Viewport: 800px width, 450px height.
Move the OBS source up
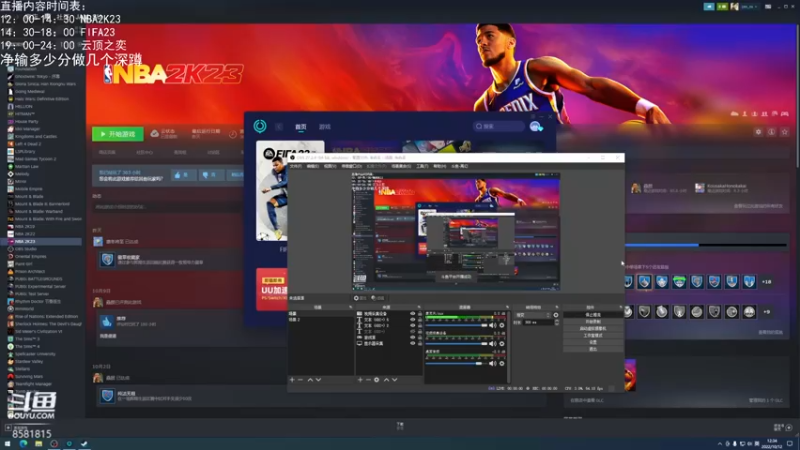tap(386, 380)
